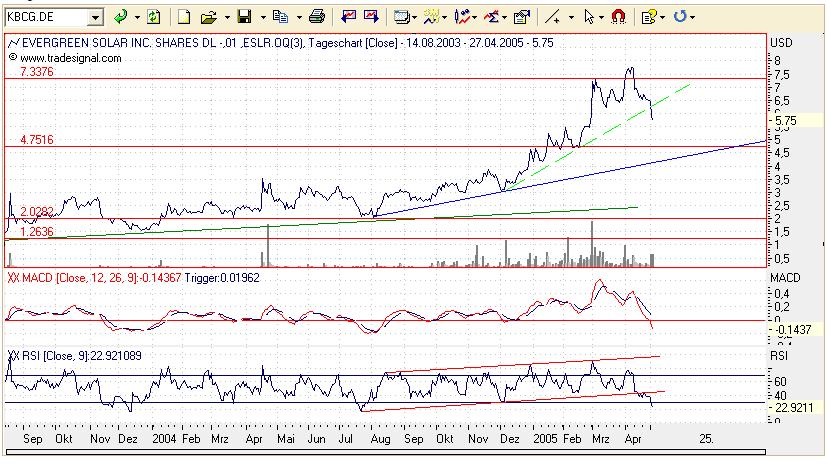827x464 pixels.
Task: Click the red chart forward icon
Action: coord(371,17)
